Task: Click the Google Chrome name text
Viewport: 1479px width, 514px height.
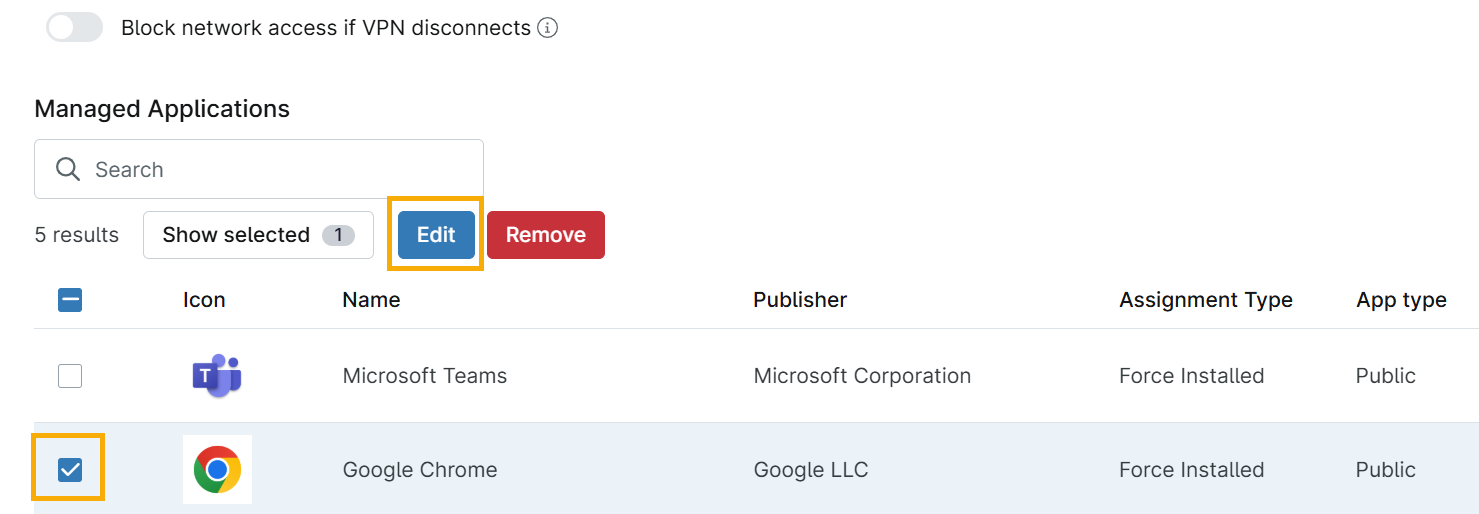Action: tap(419, 469)
